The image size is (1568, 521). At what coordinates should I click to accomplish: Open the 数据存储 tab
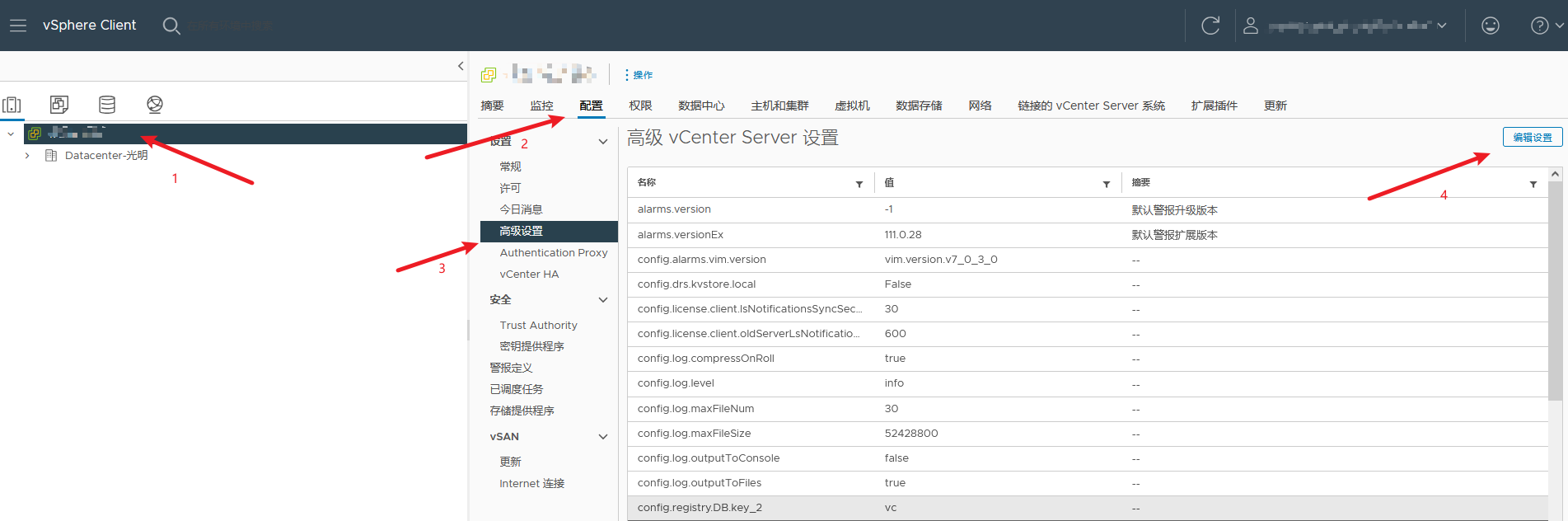[x=919, y=106]
